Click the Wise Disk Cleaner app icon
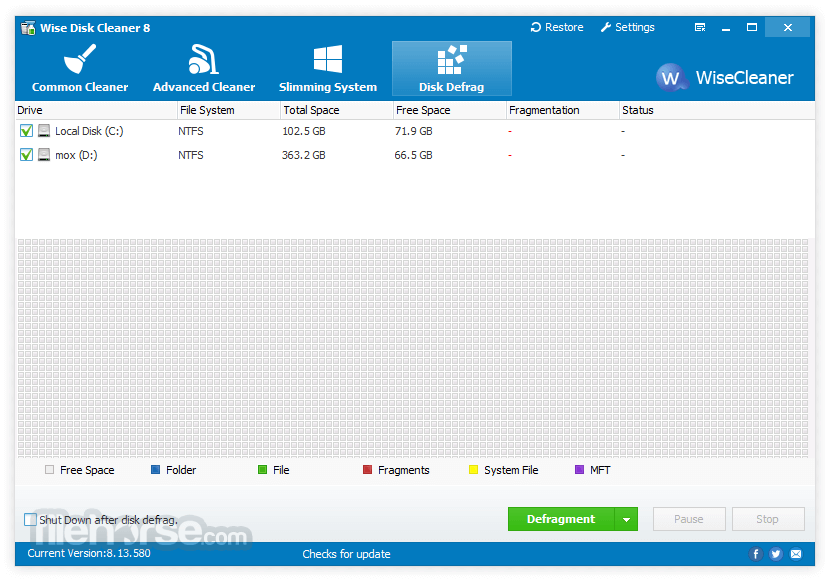The width and height of the screenshot is (828, 581). pos(28,27)
